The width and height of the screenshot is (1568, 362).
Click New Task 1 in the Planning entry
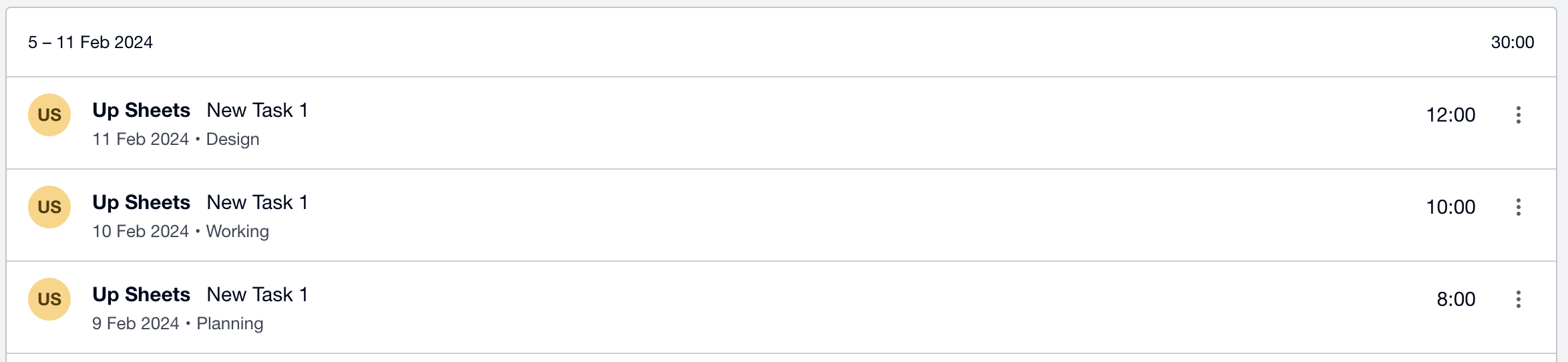pos(257,295)
